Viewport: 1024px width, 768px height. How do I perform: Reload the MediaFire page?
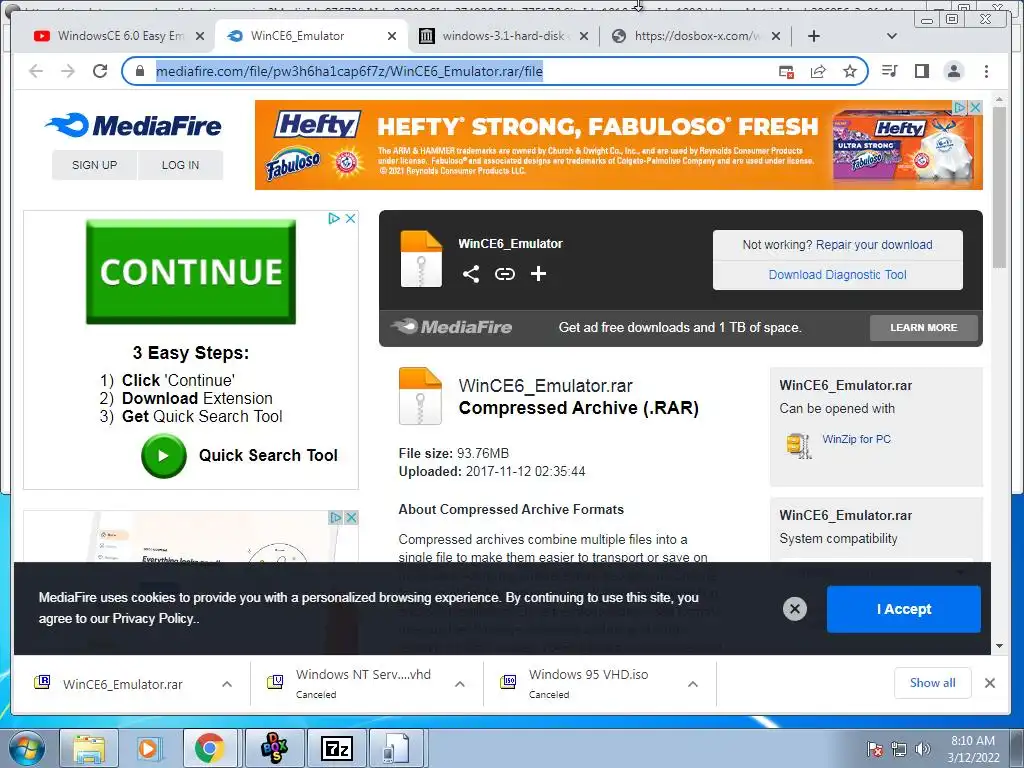click(x=100, y=71)
